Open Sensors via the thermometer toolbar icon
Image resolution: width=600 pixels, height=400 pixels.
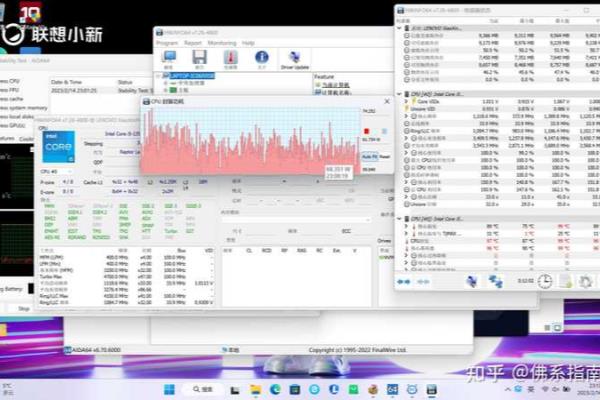(231, 59)
